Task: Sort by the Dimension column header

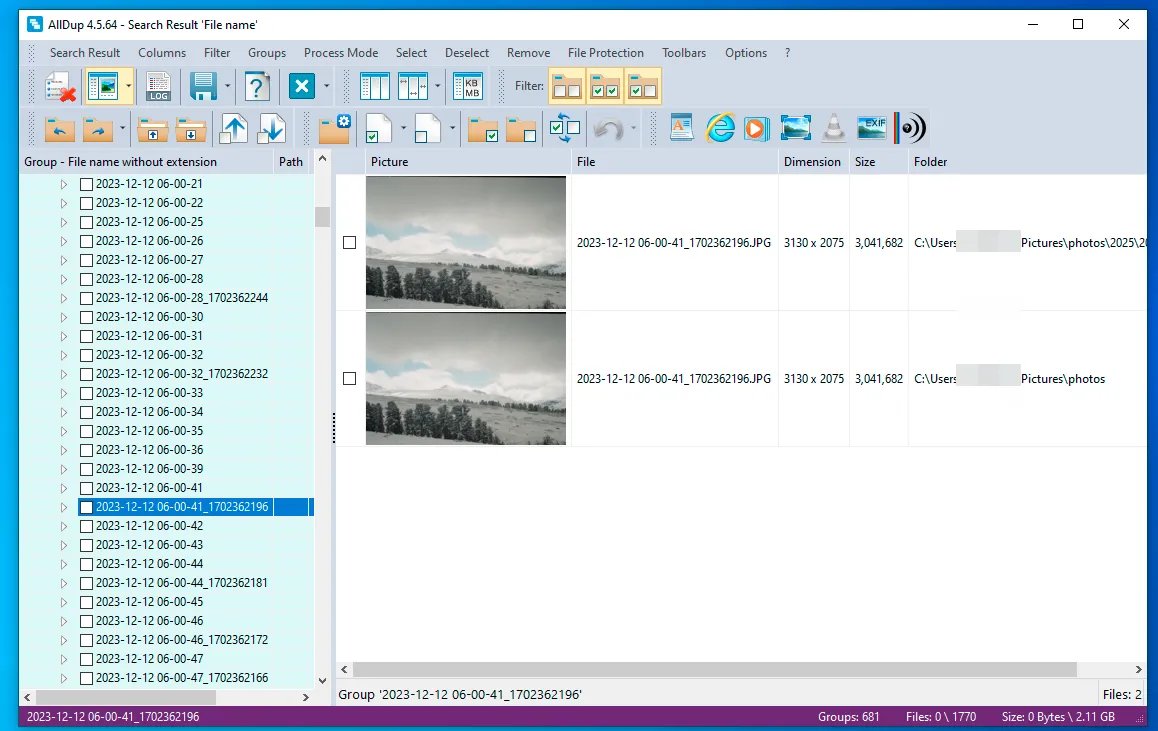Action: (811, 162)
